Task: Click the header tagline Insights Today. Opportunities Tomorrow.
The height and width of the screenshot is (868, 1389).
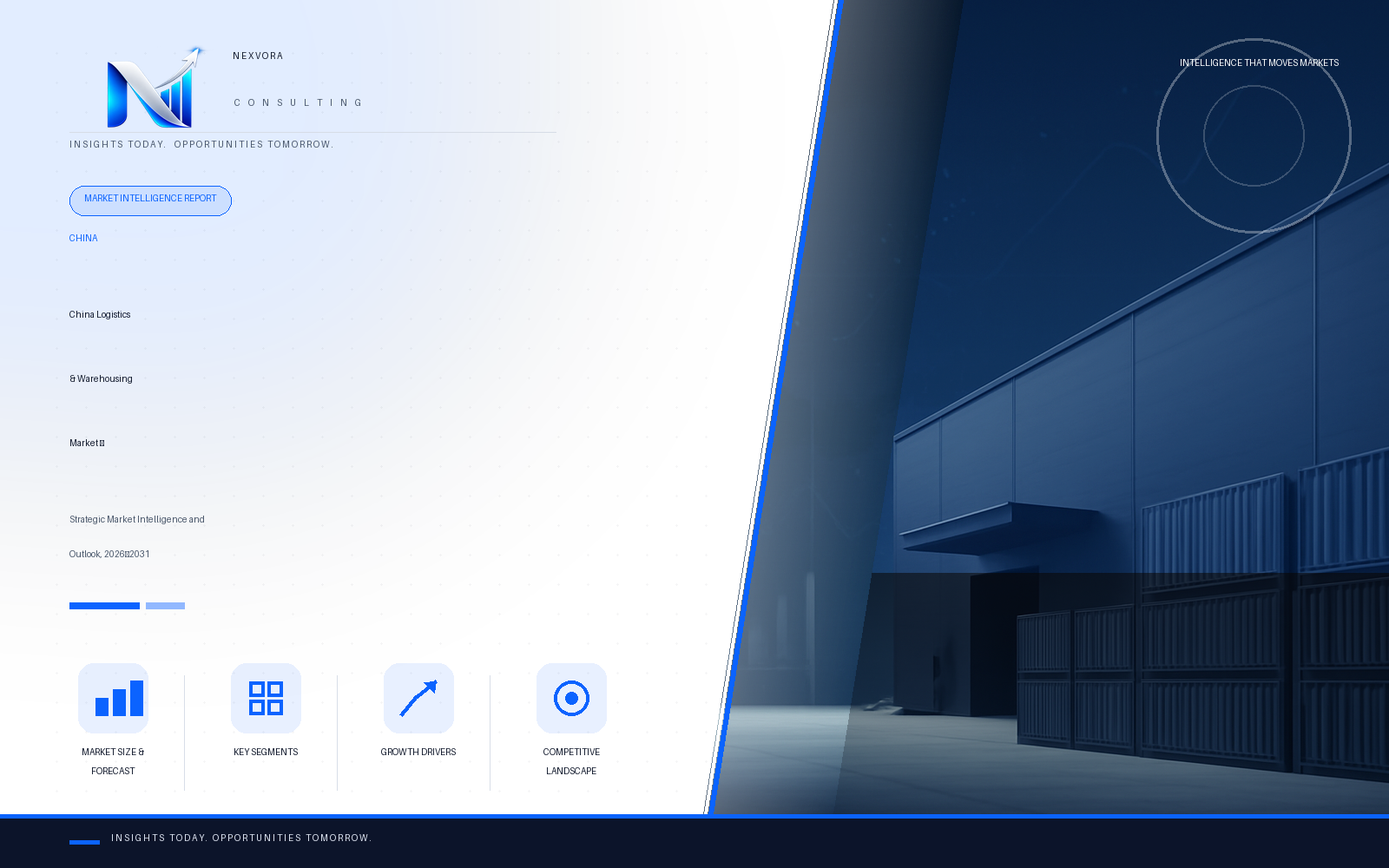Action: [x=201, y=144]
